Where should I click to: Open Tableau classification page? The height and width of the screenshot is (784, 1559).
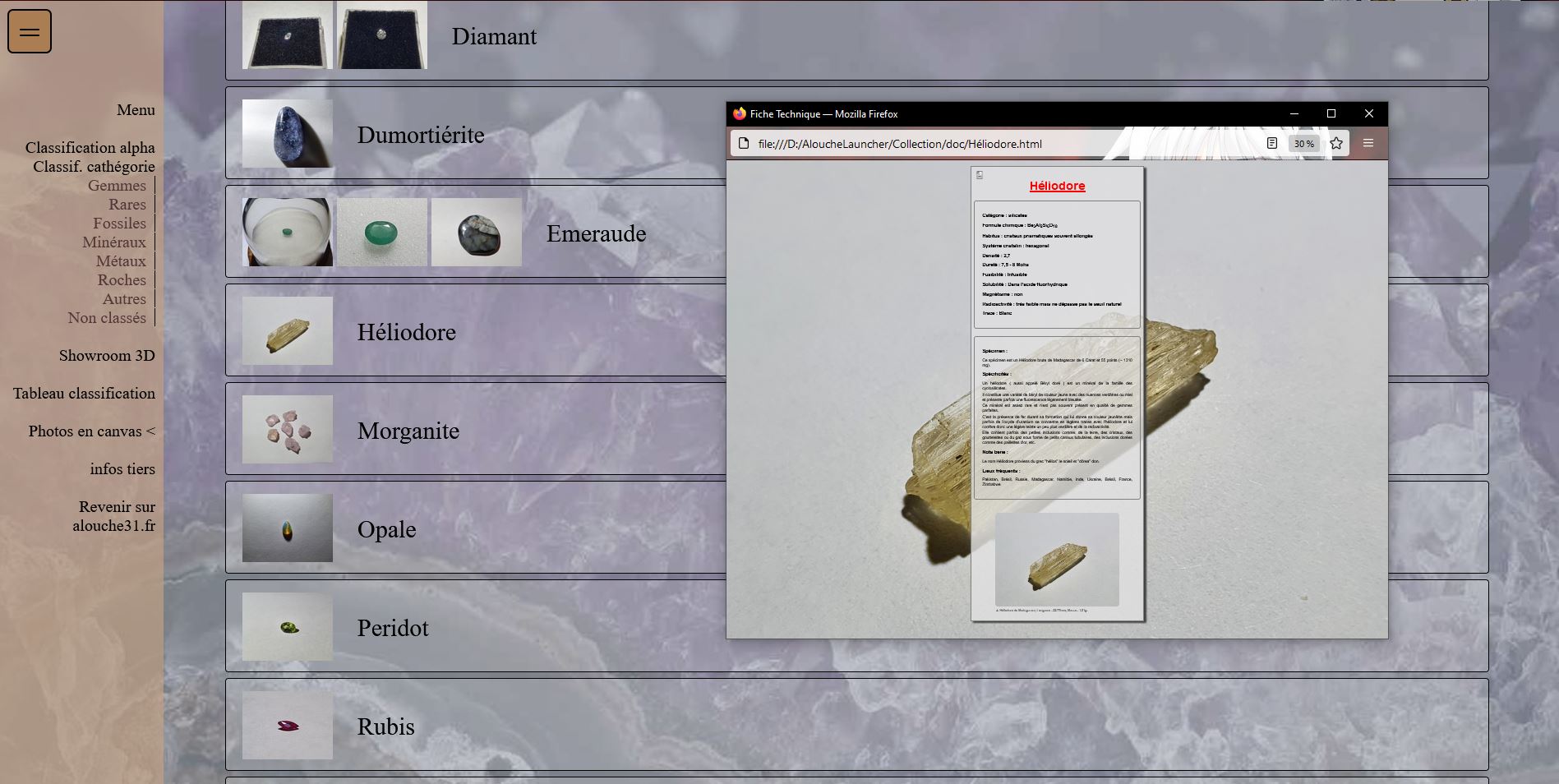pos(84,394)
